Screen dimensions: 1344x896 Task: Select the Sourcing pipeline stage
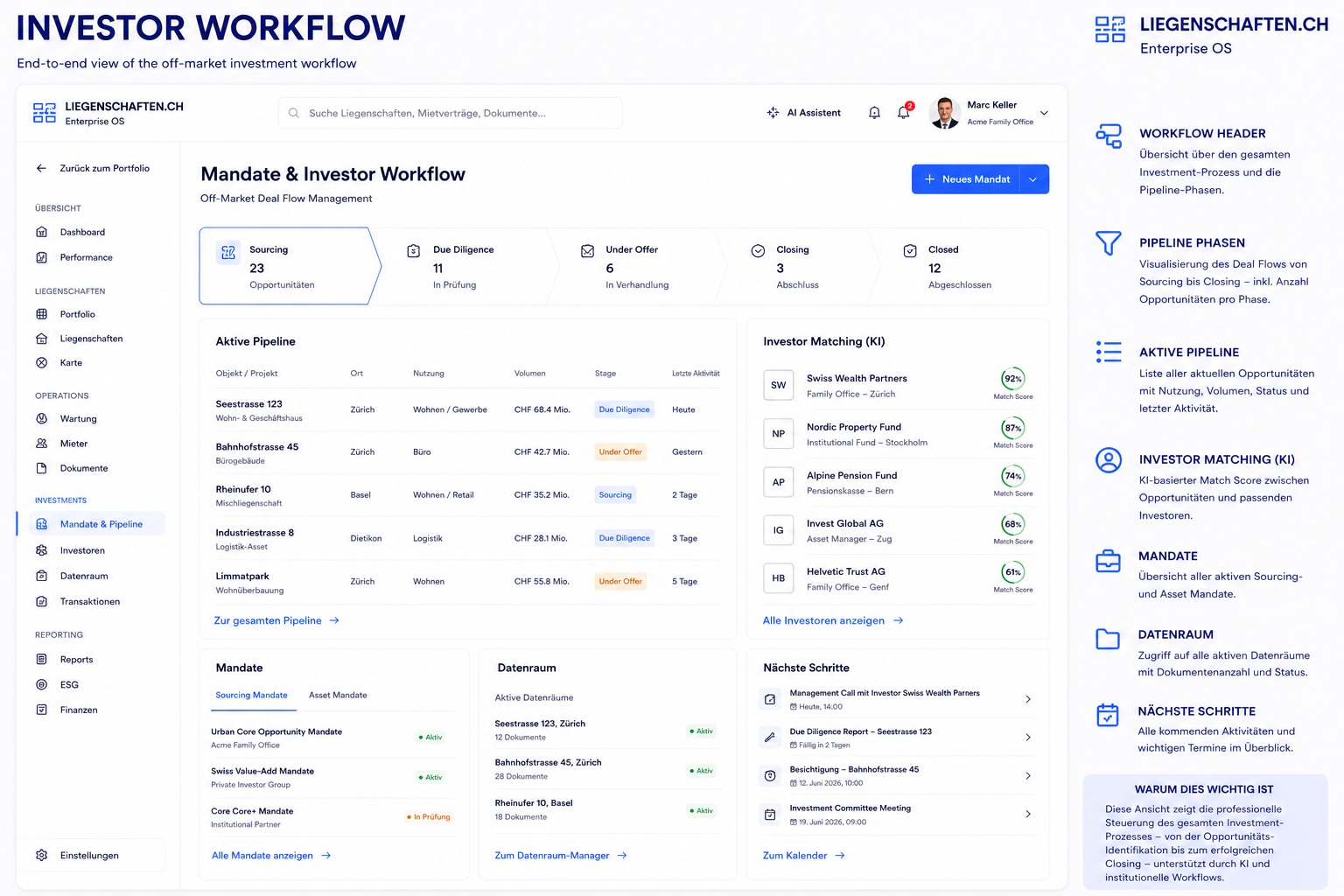click(x=290, y=266)
